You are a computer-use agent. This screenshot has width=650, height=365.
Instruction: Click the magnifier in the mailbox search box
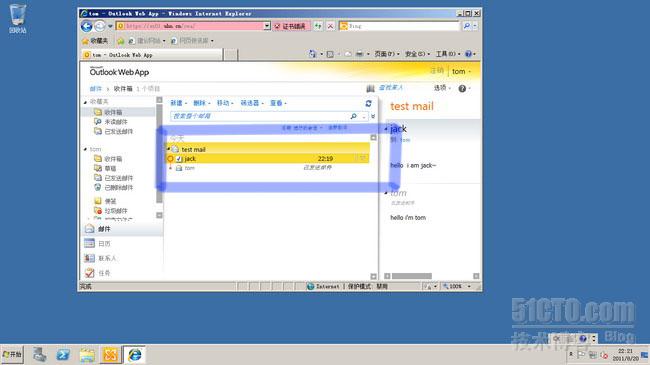pyautogui.click(x=354, y=116)
